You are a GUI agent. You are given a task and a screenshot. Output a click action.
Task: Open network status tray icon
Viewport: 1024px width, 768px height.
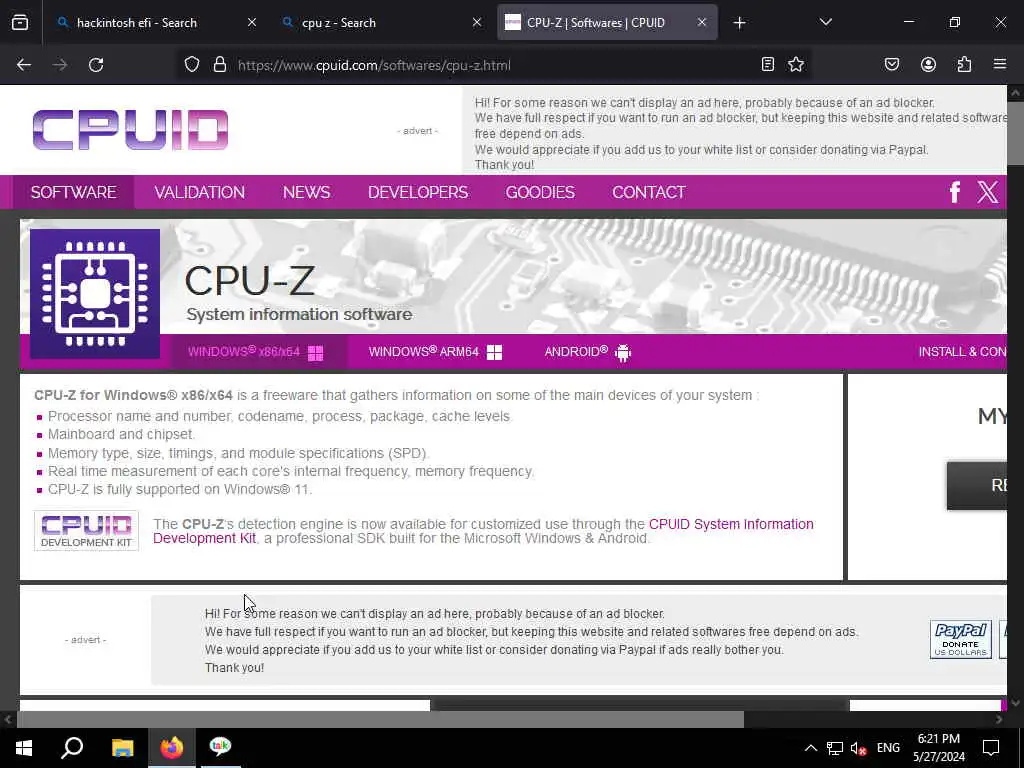[x=835, y=748]
